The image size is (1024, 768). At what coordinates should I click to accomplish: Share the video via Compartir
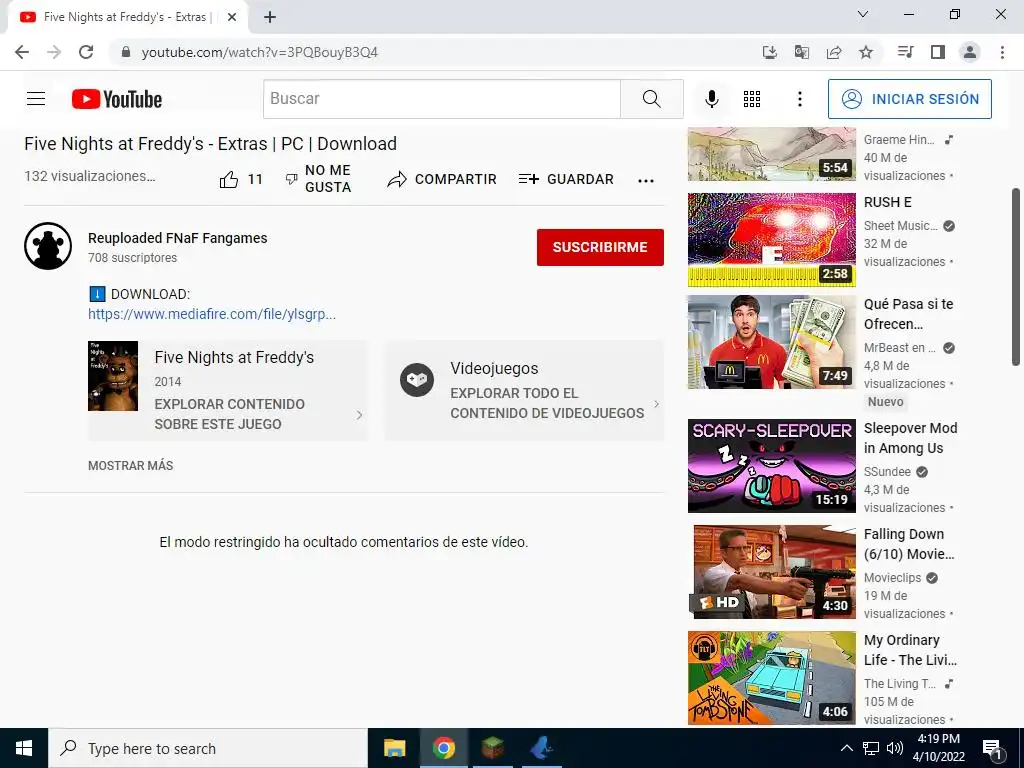click(441, 179)
